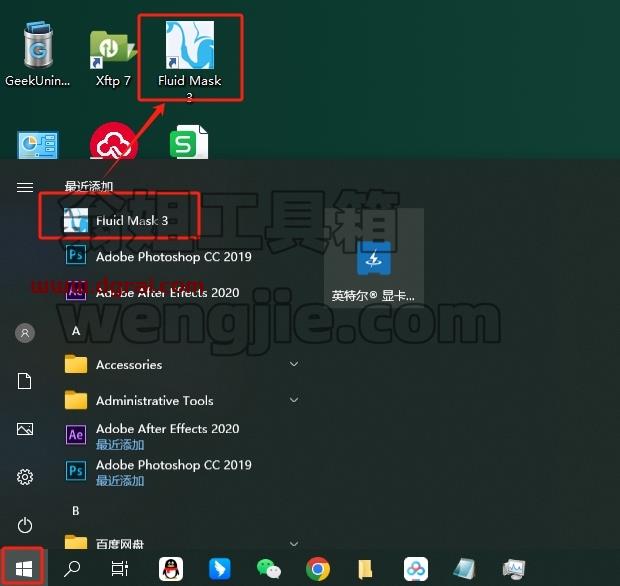Viewport: 620px width, 586px height.
Task: Launch WeChat from the taskbar
Action: [x=269, y=569]
